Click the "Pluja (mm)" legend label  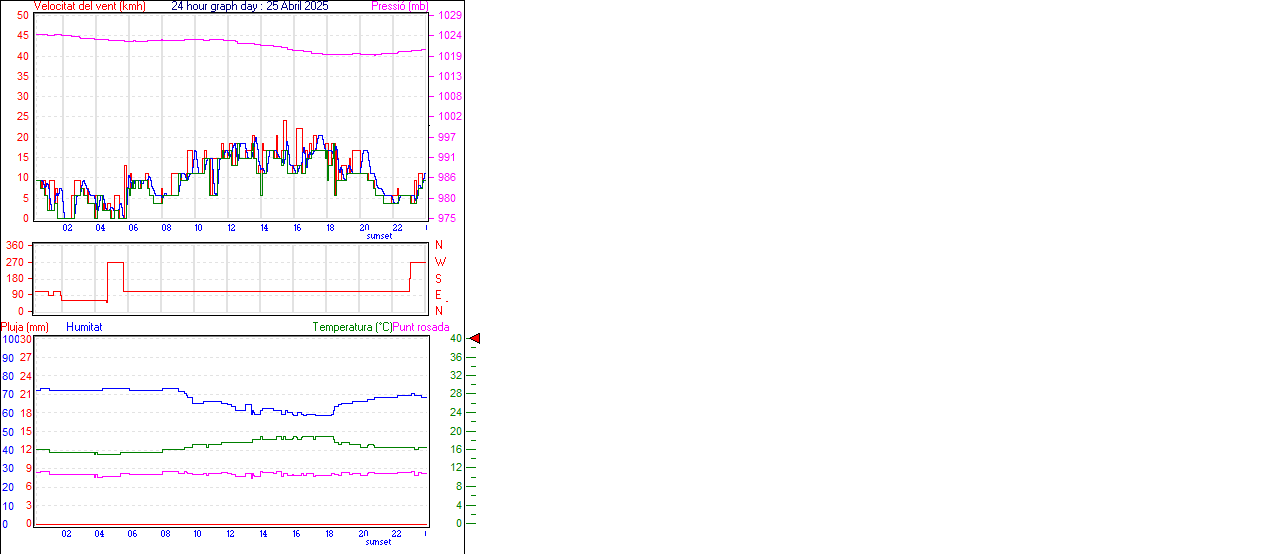click(25, 327)
